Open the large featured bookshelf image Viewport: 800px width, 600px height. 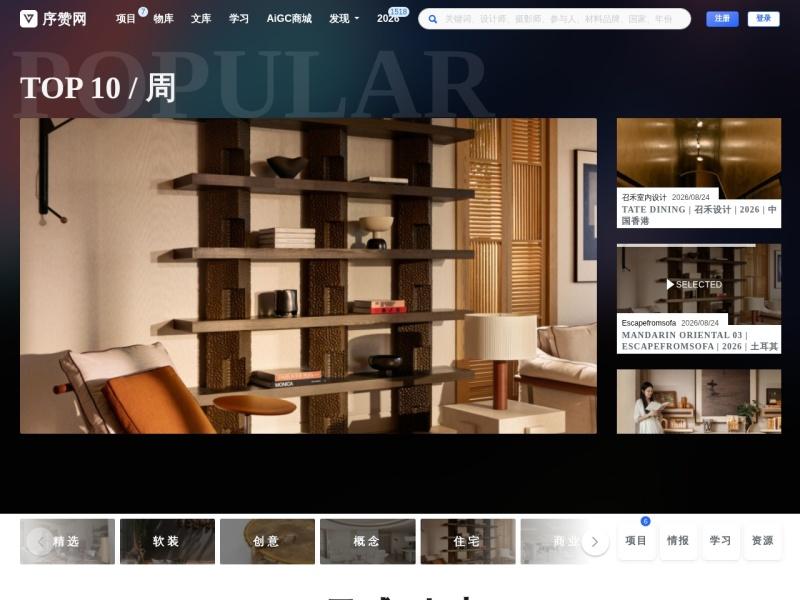[x=308, y=276]
